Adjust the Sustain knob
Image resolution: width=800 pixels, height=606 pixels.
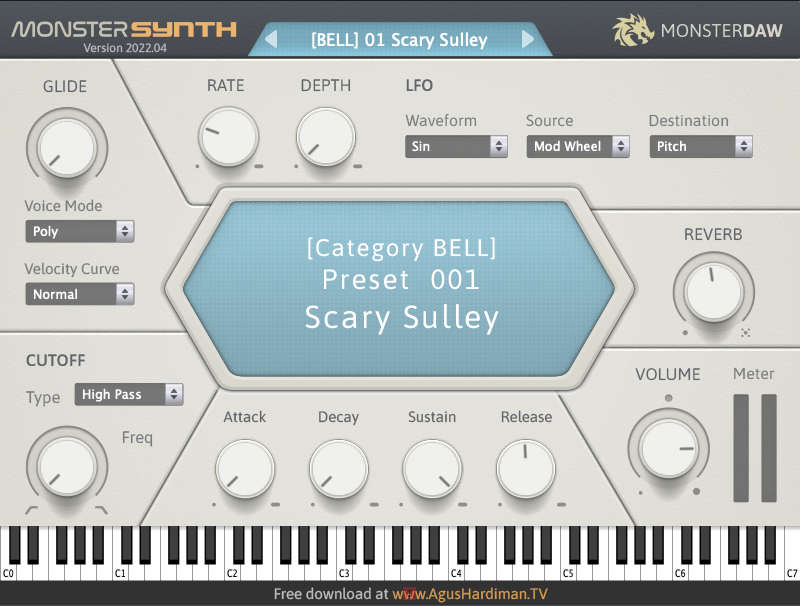click(x=432, y=465)
